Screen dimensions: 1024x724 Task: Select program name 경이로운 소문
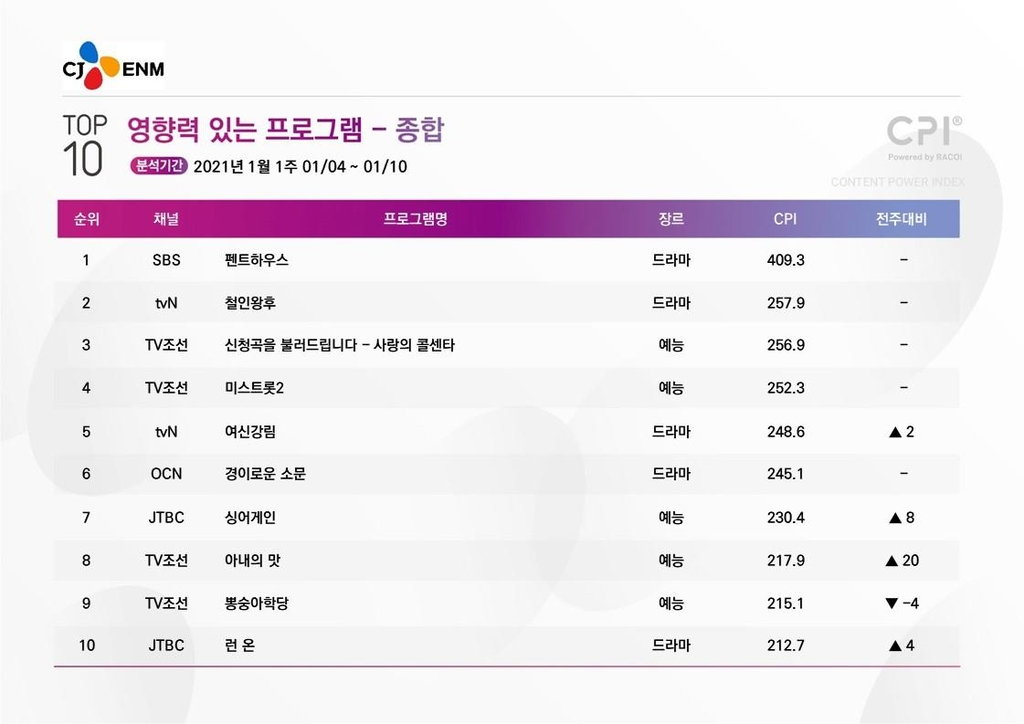tap(265, 473)
